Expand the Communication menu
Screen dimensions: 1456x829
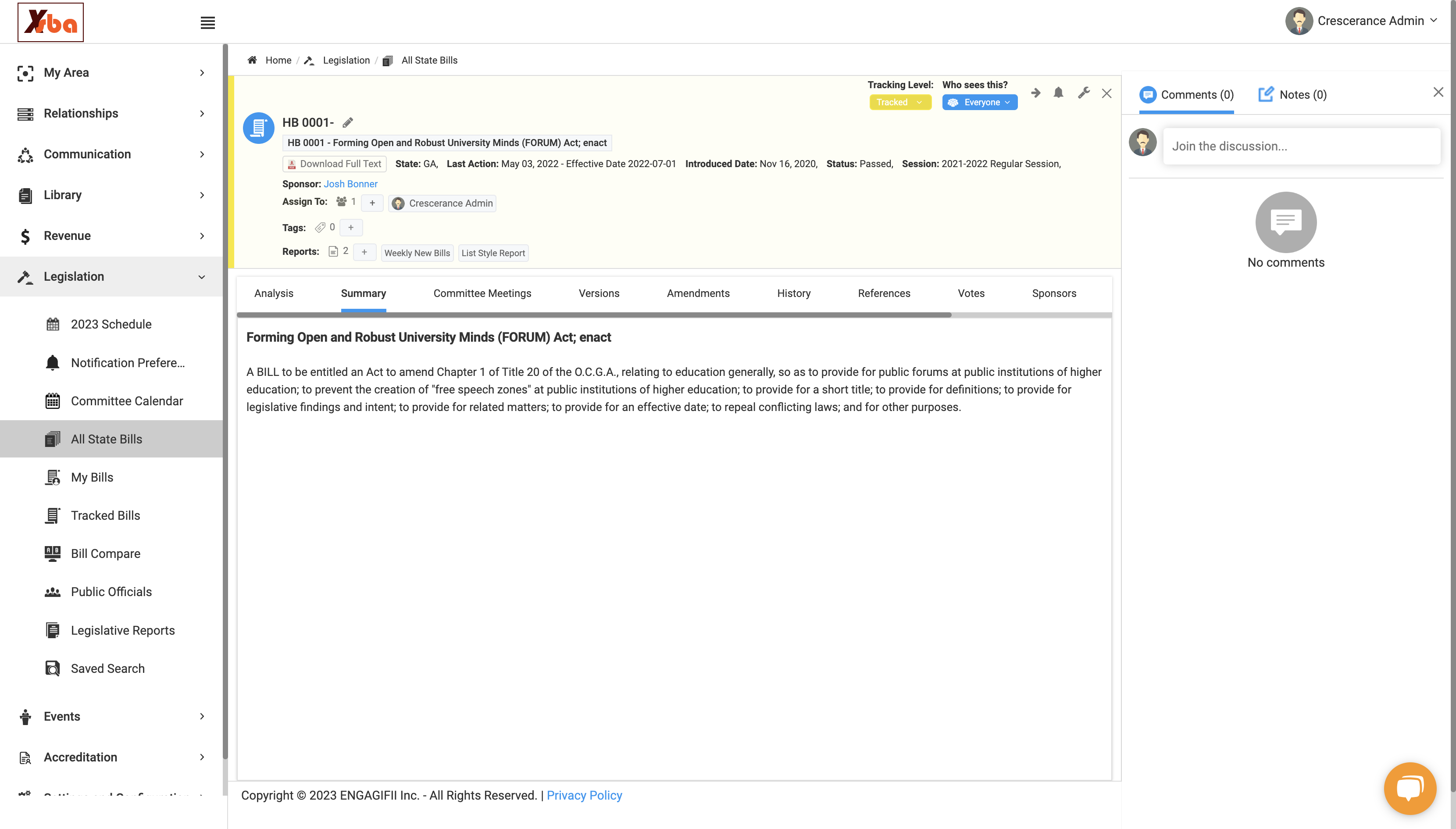point(111,154)
